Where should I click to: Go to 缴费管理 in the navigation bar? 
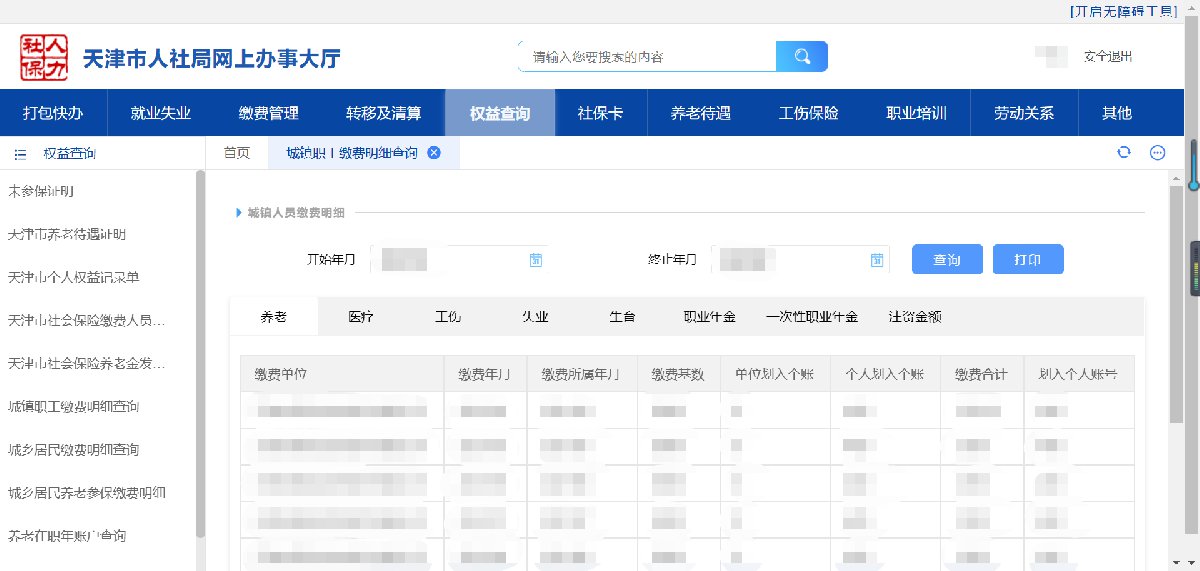[x=268, y=113]
